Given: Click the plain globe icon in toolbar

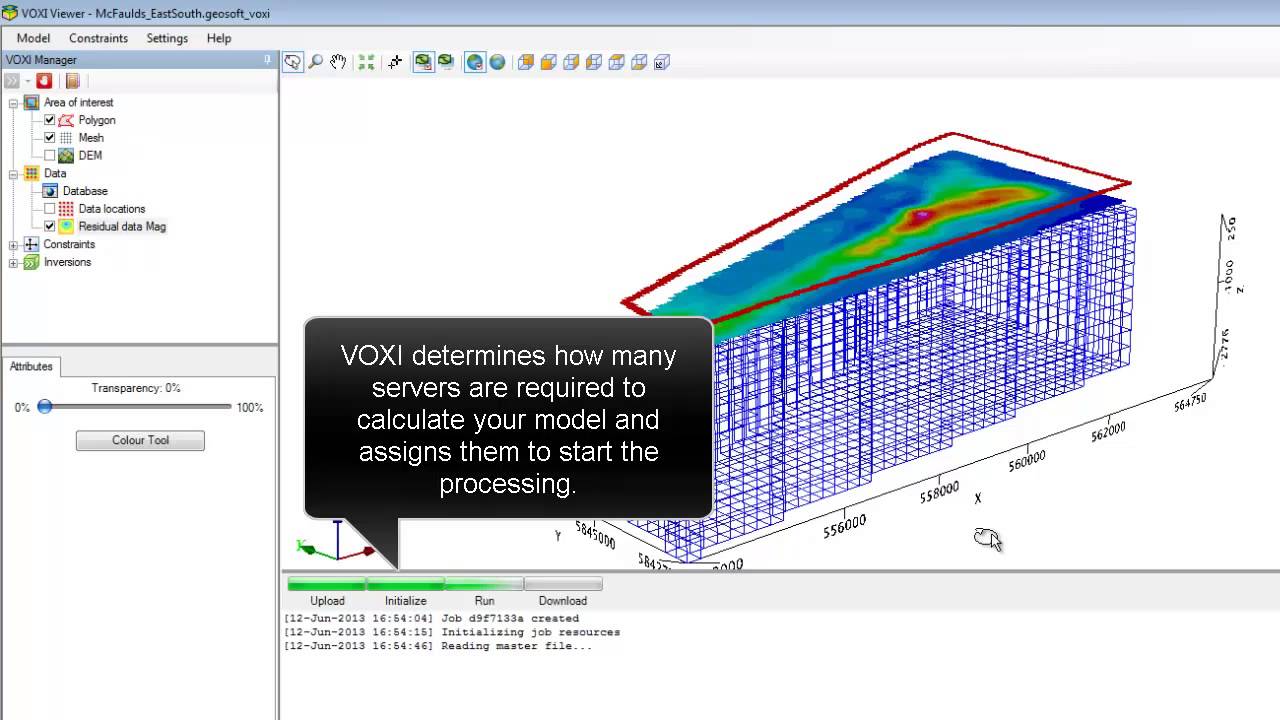Looking at the screenshot, I should point(497,62).
